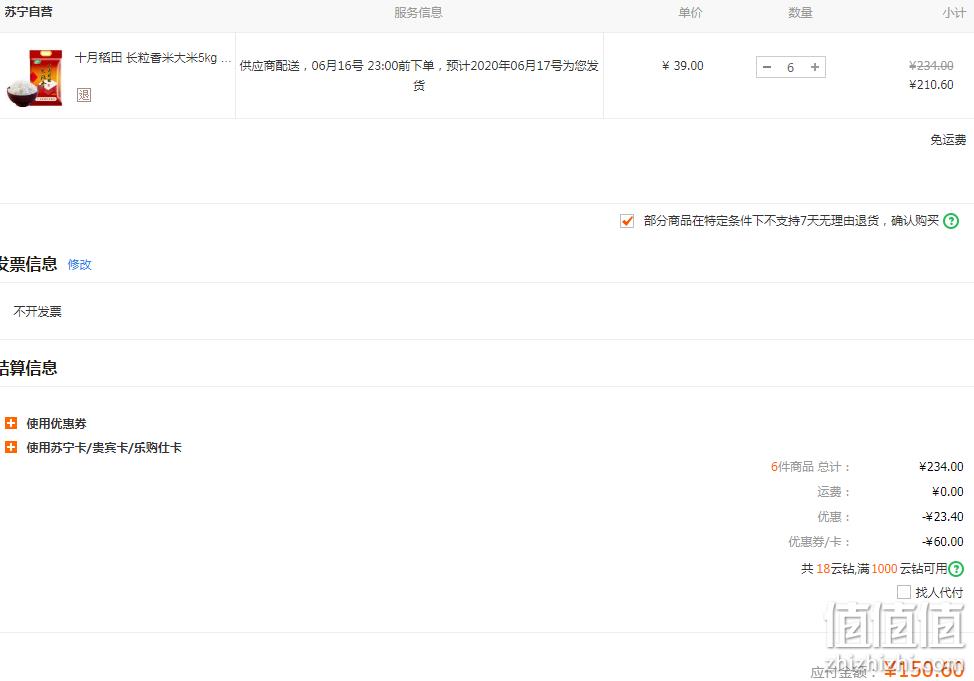Click the 数量 column header
The image size is (974, 681).
click(x=800, y=12)
